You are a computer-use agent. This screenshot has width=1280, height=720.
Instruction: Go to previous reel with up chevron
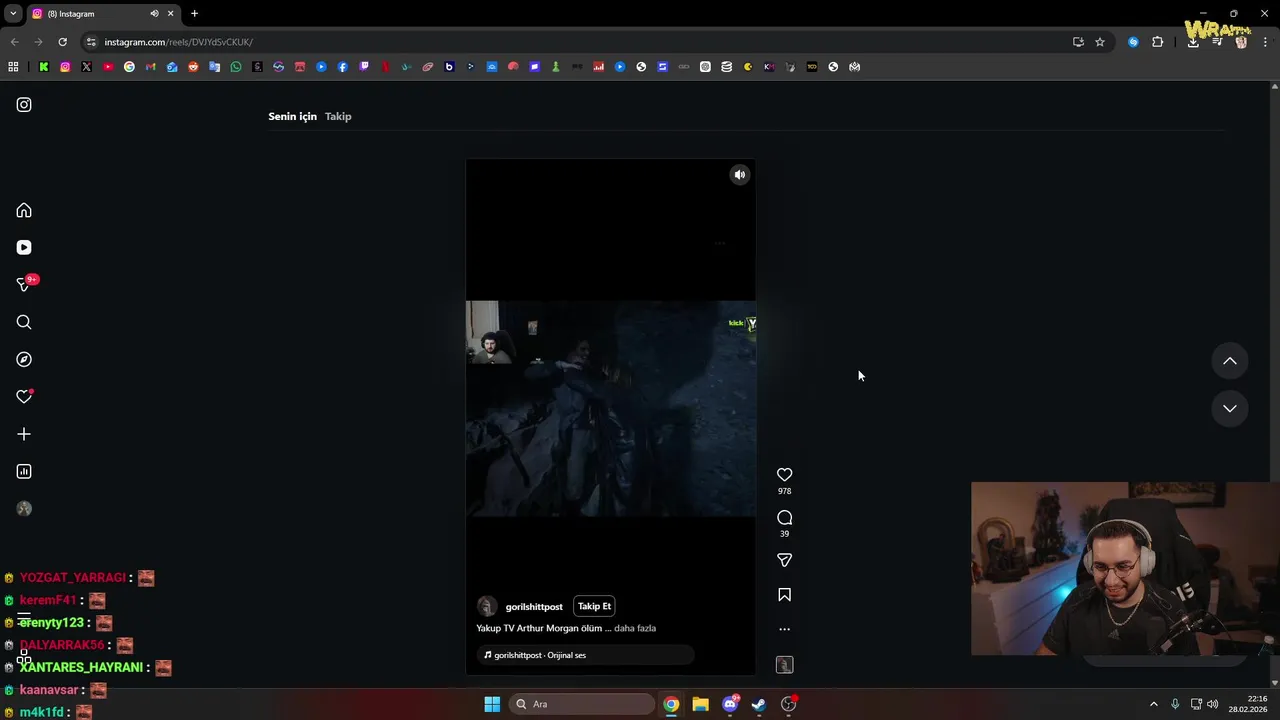[1230, 361]
